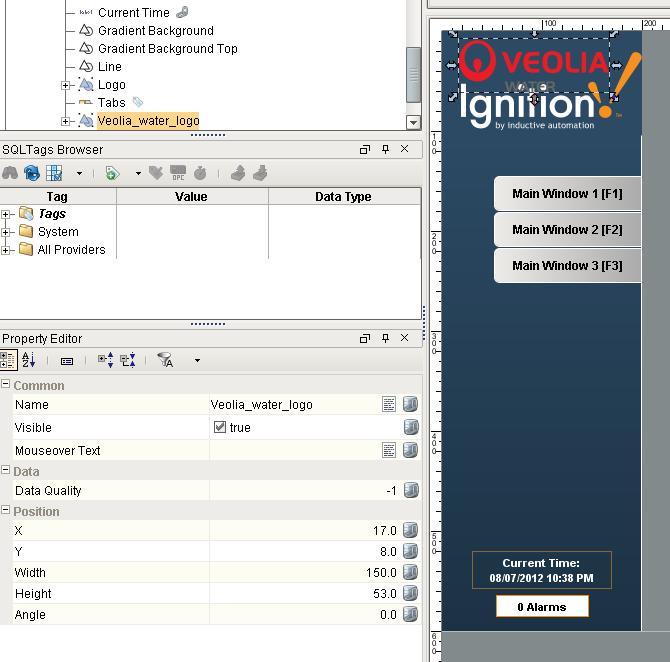Expand all property categories
The height and width of the screenshot is (662, 670).
tap(106, 360)
